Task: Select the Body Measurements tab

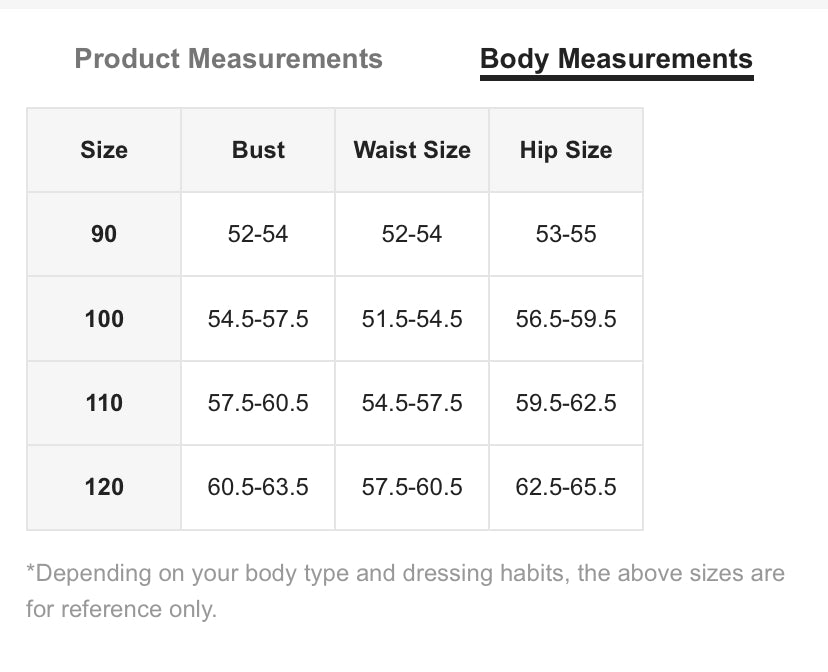Action: (616, 59)
